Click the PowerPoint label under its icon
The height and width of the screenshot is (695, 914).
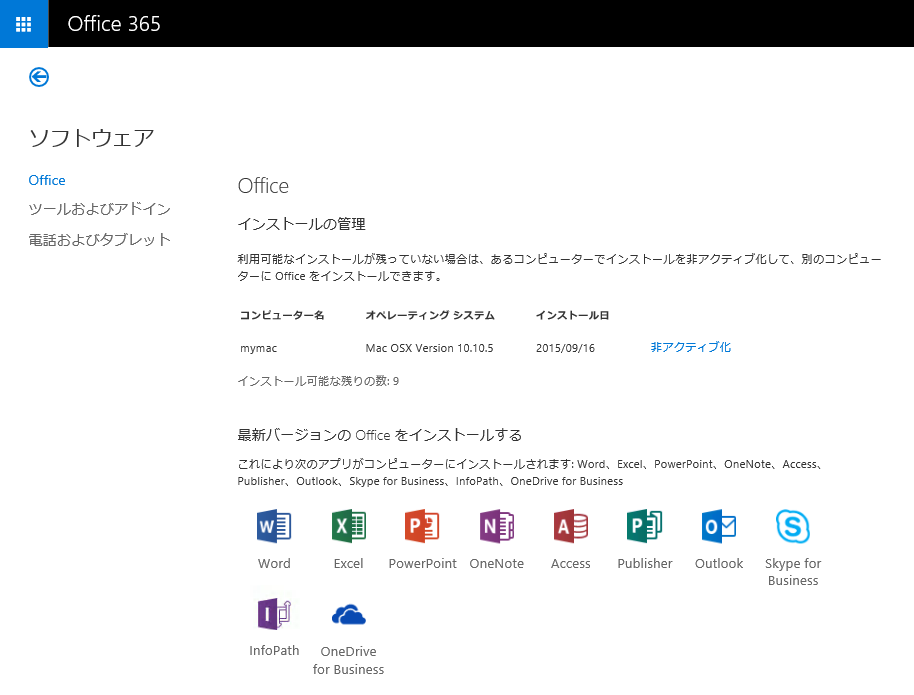click(423, 563)
